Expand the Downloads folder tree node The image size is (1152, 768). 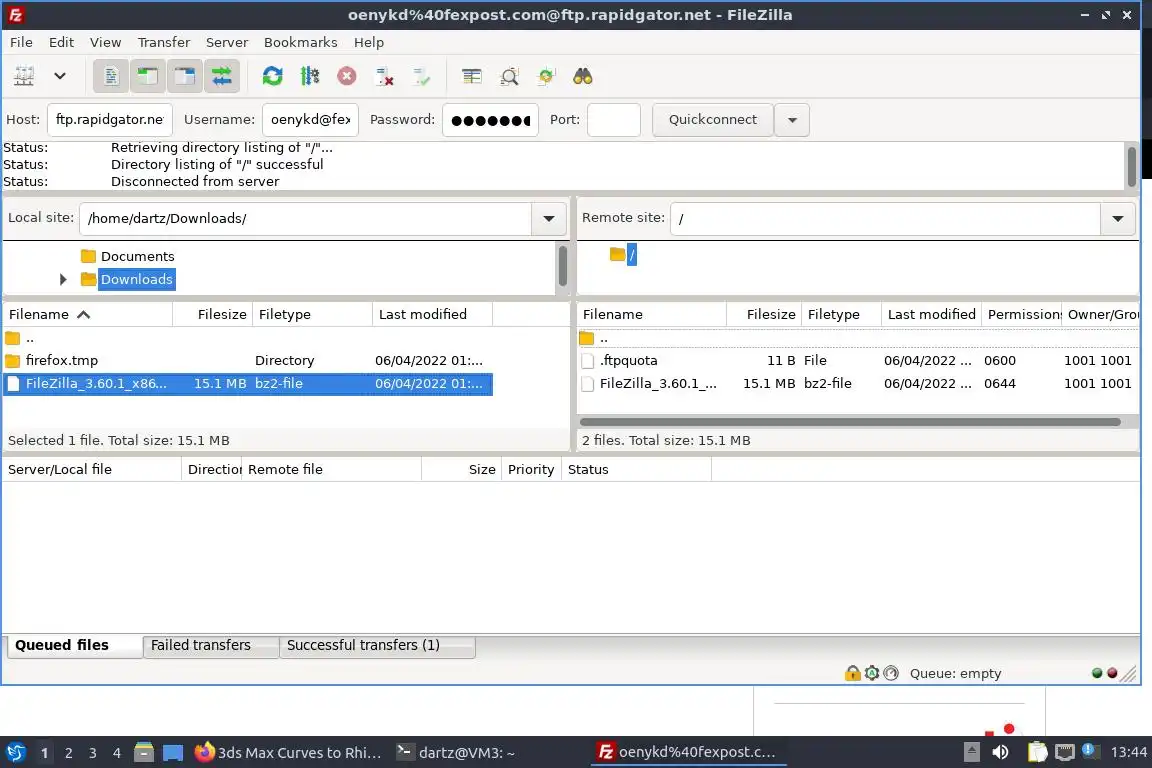pos(63,279)
